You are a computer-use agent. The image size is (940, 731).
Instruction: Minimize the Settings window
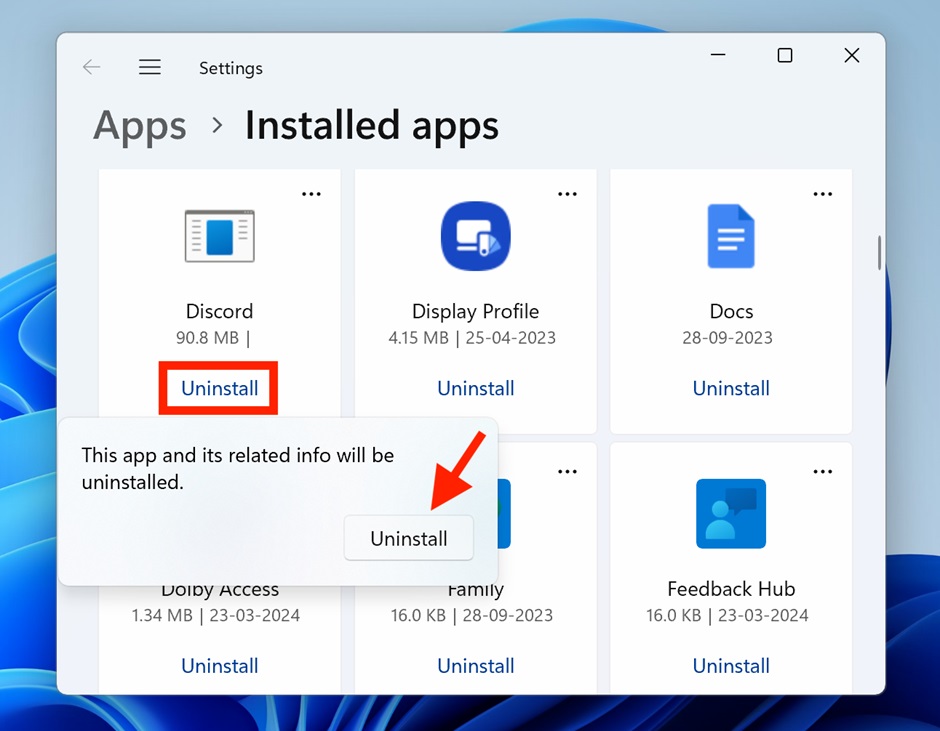pyautogui.click(x=718, y=55)
